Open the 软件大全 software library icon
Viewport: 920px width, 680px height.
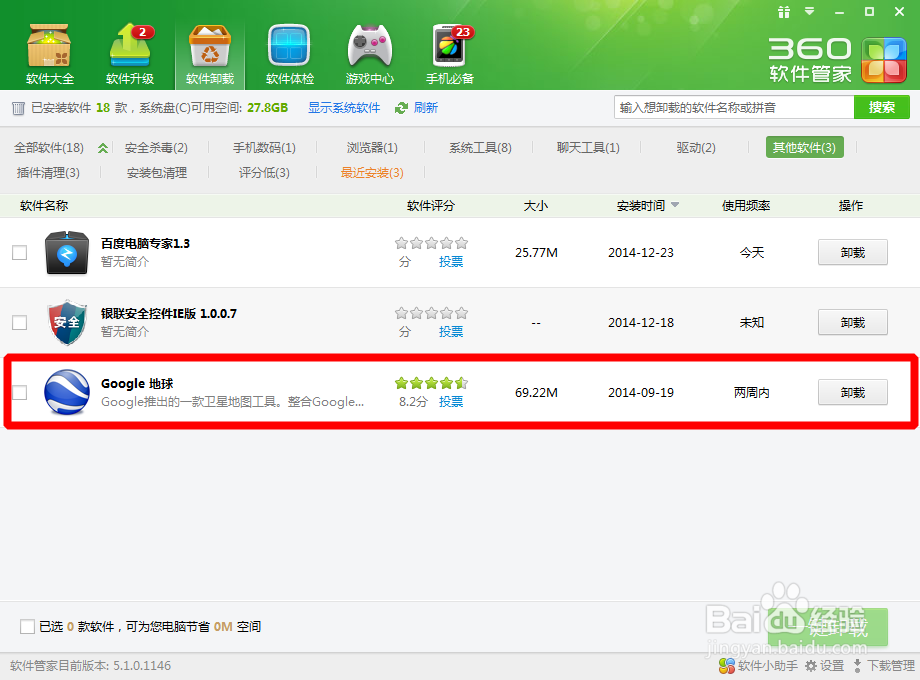point(50,54)
